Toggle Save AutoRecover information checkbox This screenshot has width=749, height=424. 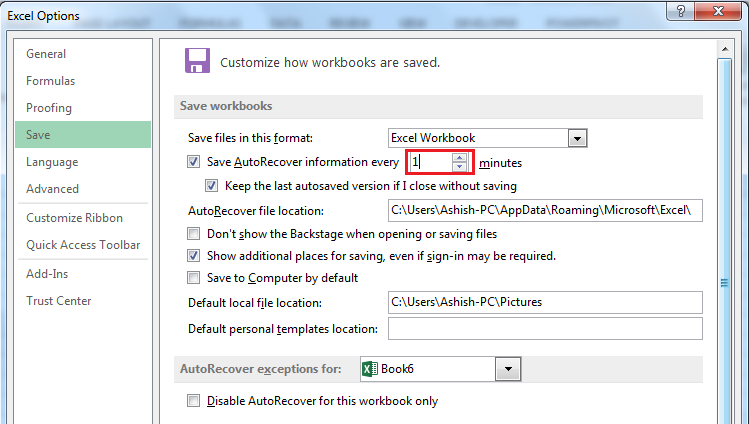[x=193, y=162]
